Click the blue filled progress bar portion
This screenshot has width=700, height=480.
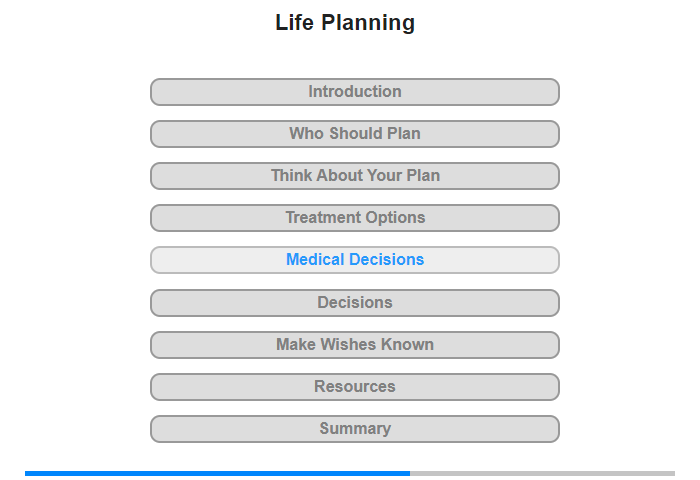tap(217, 473)
